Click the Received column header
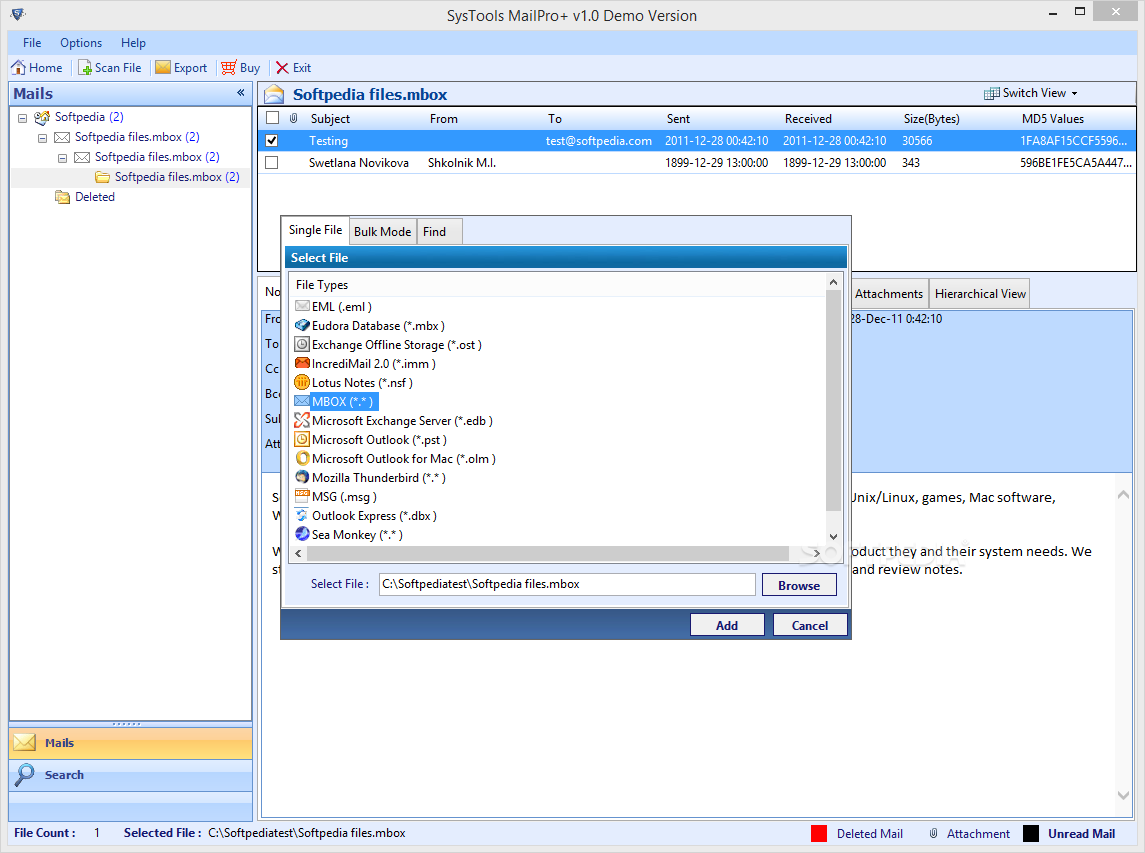 (808, 118)
